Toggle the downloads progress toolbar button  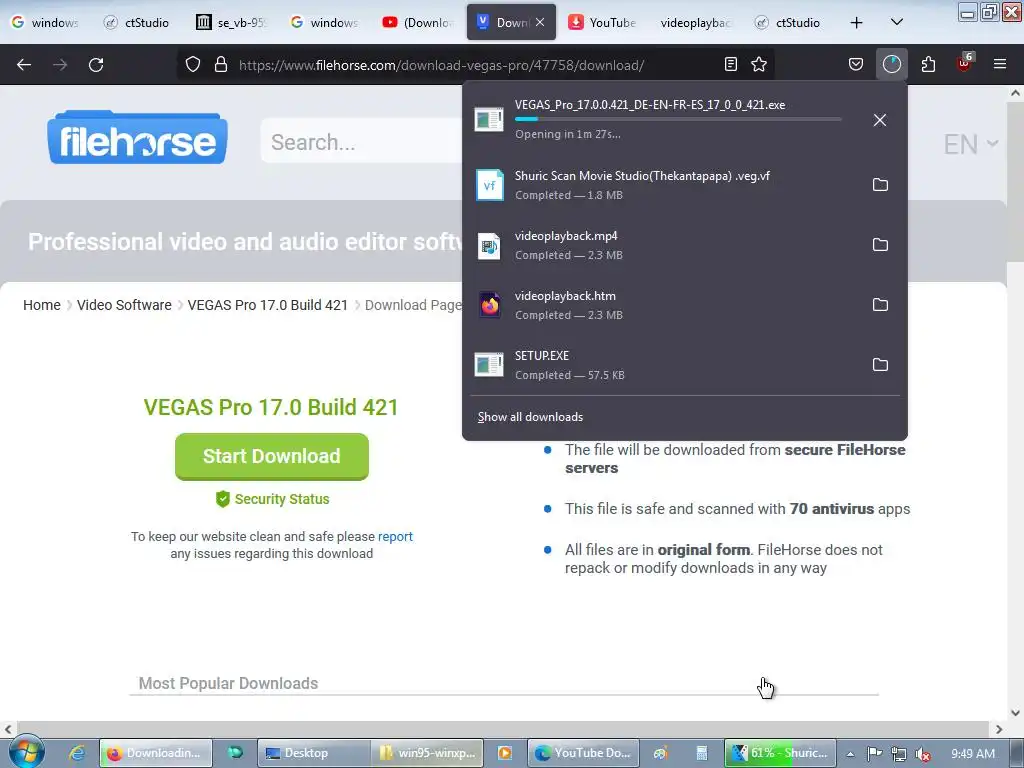click(891, 64)
